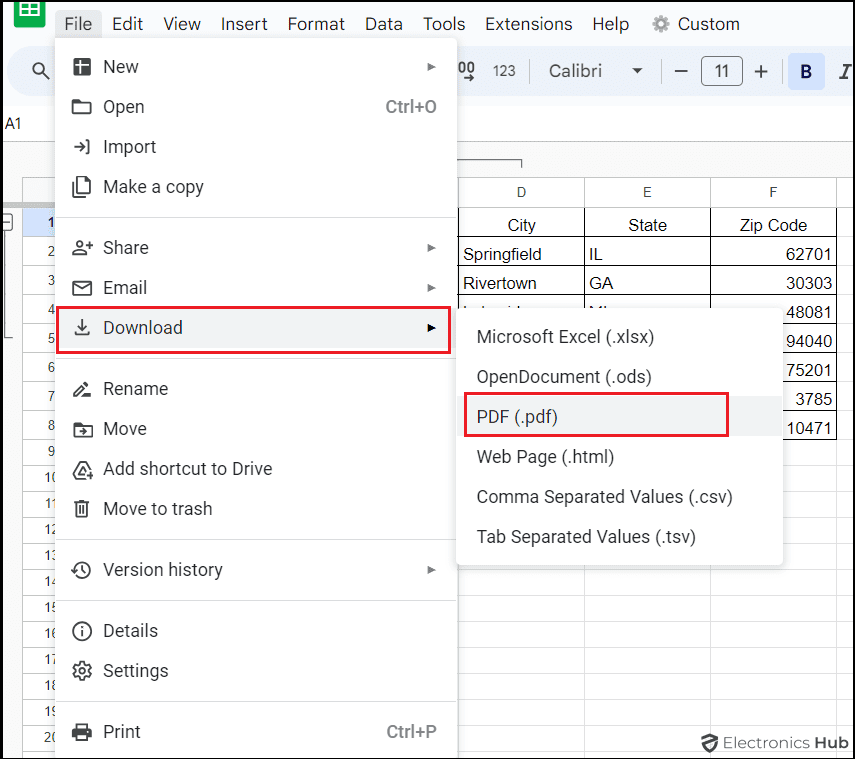Open the search icon in the toolbar
The height and width of the screenshot is (759, 855).
pos(40,71)
